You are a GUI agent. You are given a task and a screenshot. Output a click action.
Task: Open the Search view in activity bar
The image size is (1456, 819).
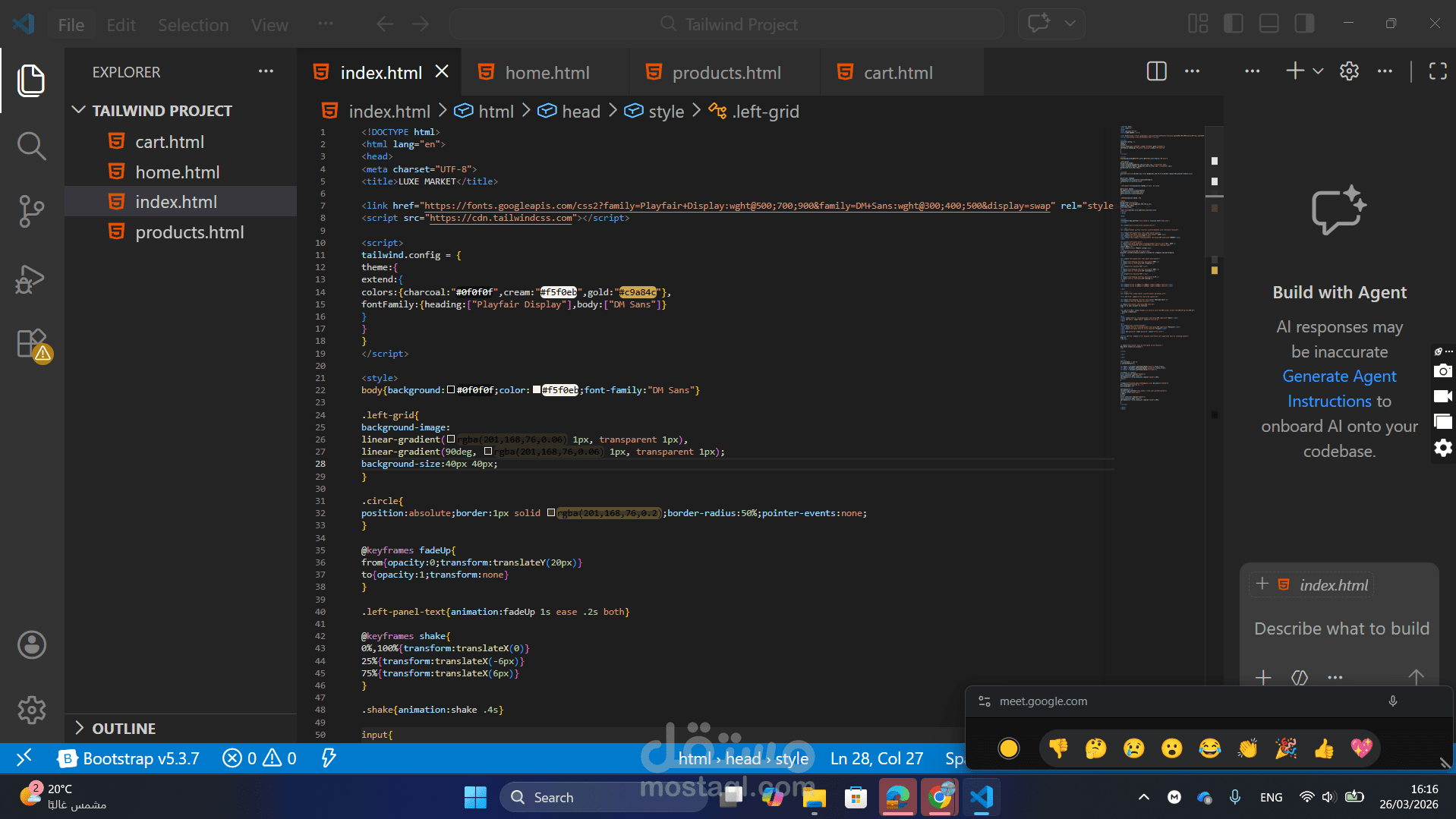[31, 146]
